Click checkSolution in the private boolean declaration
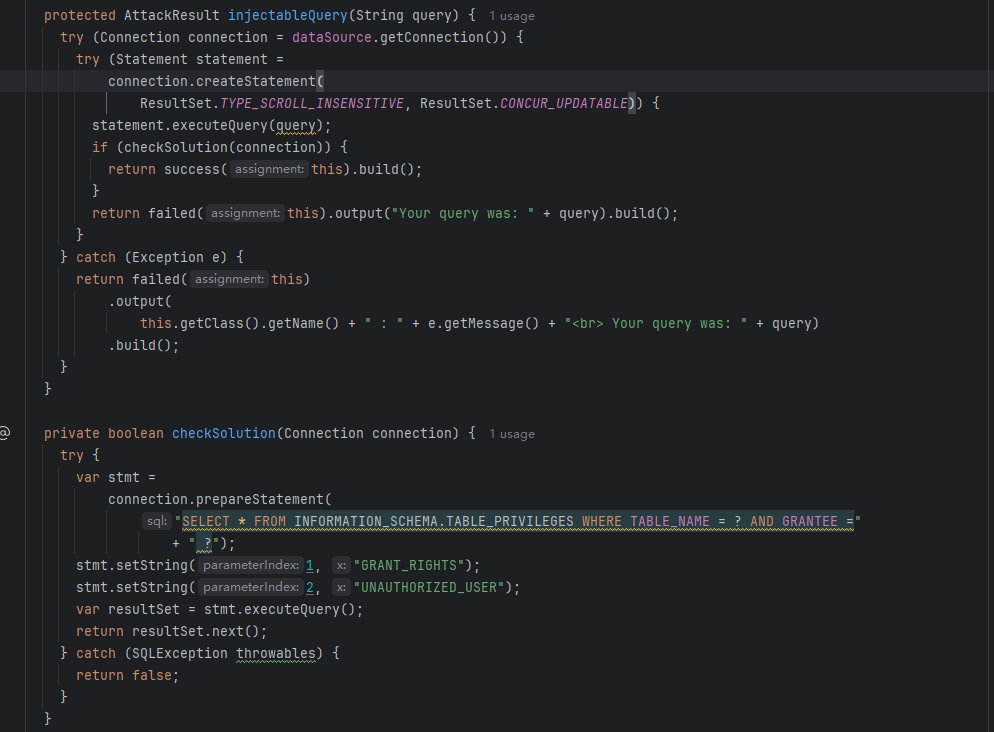The height and width of the screenshot is (732, 994). tap(224, 433)
